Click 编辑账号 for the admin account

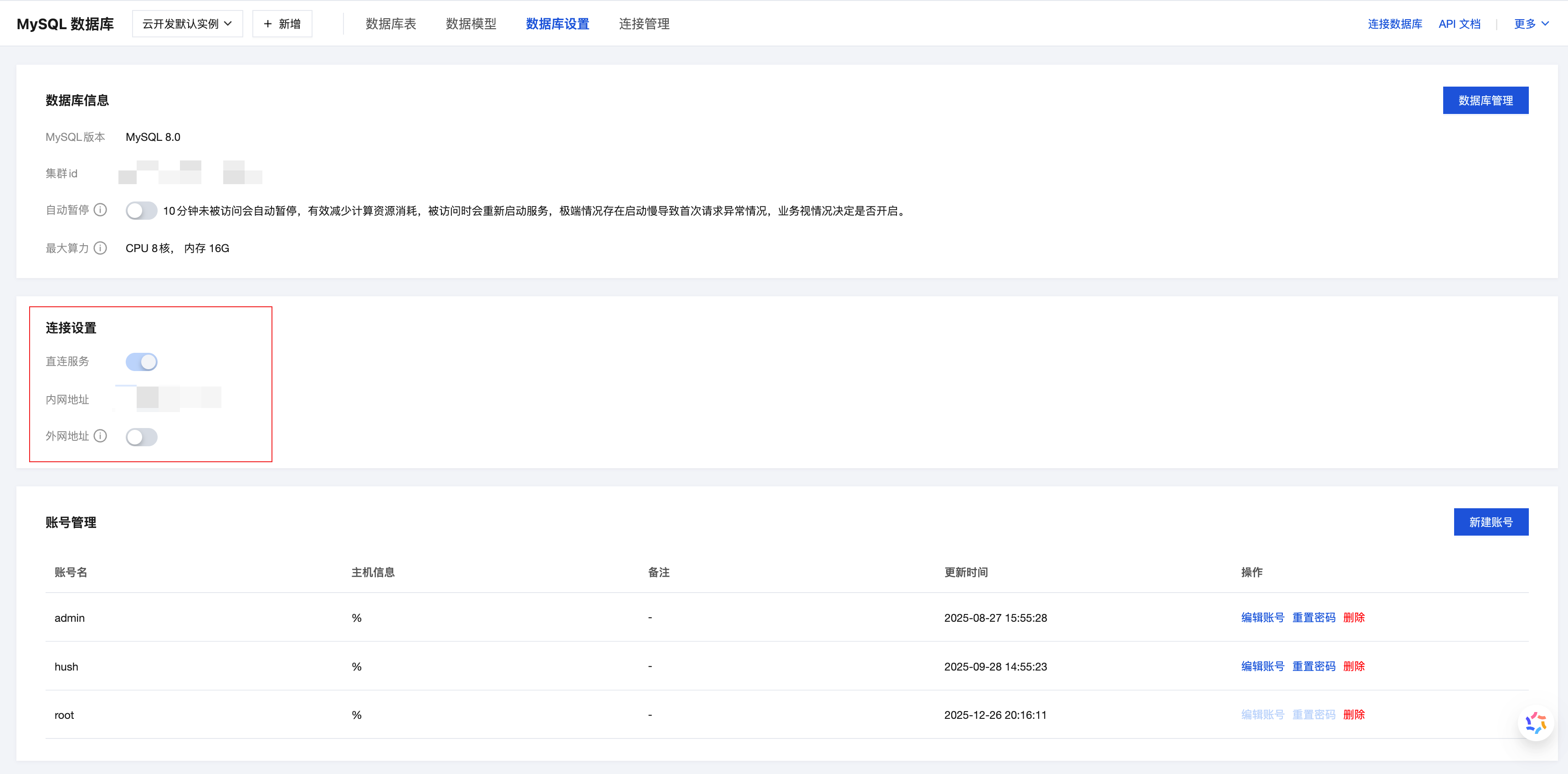click(1262, 618)
